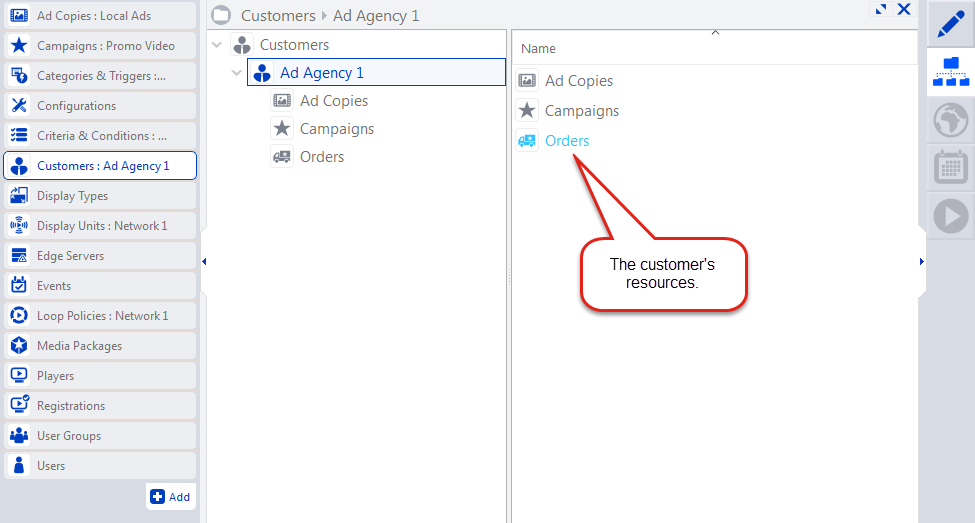Image resolution: width=975 pixels, height=523 pixels.
Task: Open Campaigns in the Name list
Action: coord(582,111)
